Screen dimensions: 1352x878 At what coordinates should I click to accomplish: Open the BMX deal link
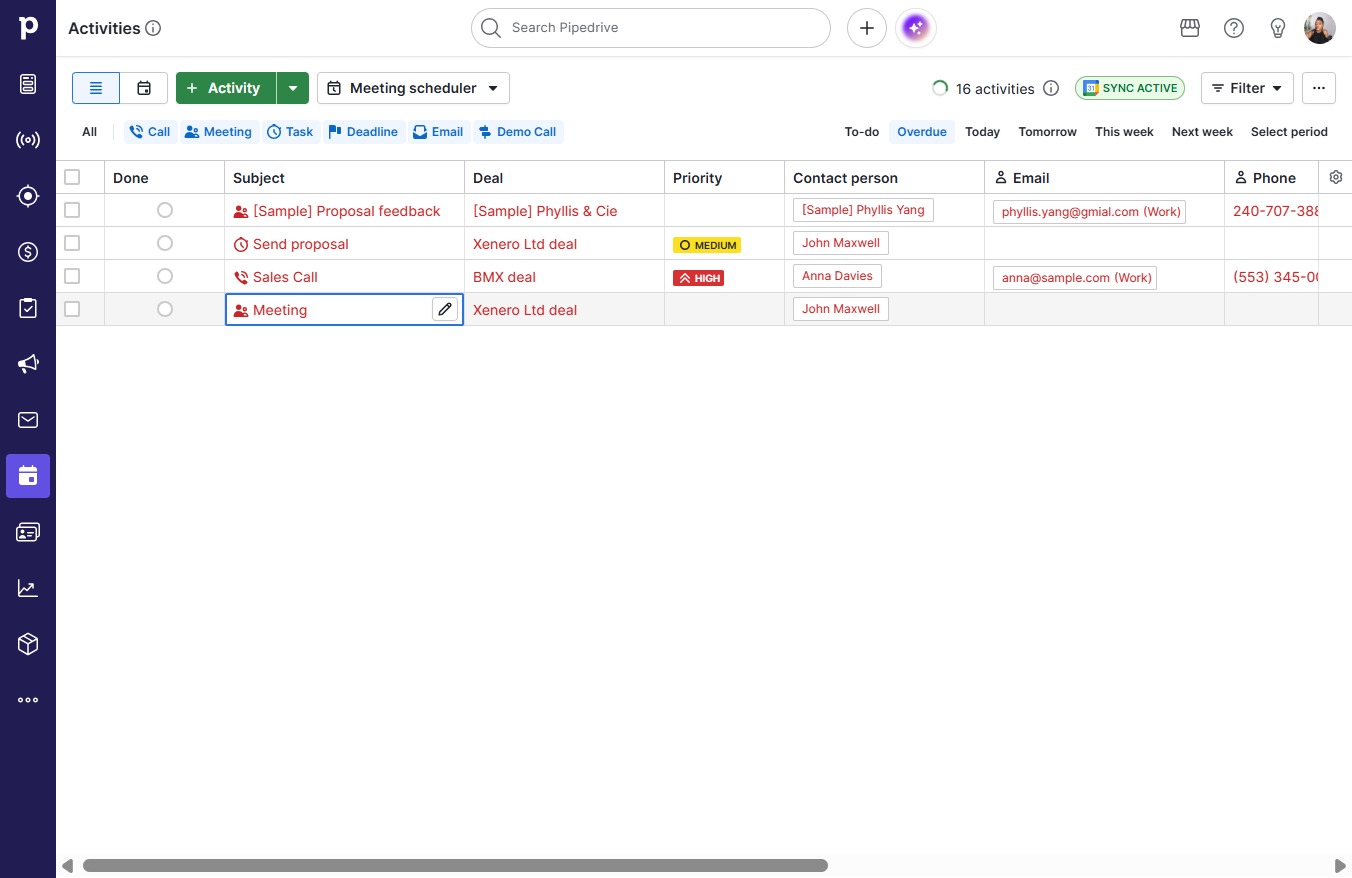504,277
